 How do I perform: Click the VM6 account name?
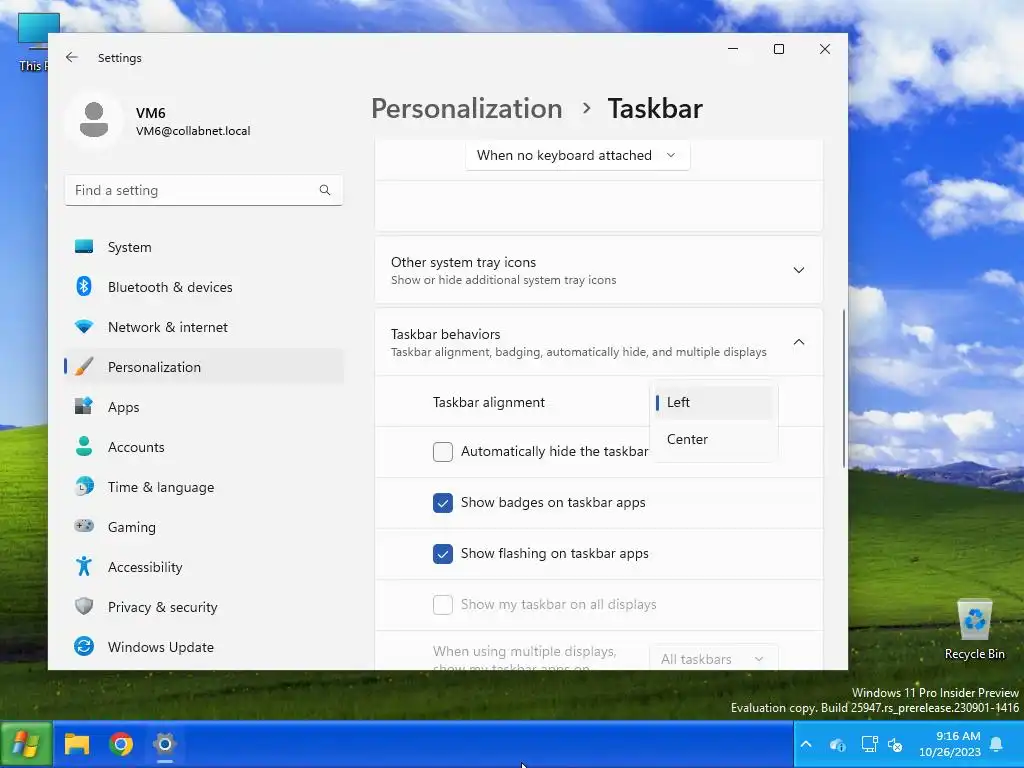(x=151, y=113)
